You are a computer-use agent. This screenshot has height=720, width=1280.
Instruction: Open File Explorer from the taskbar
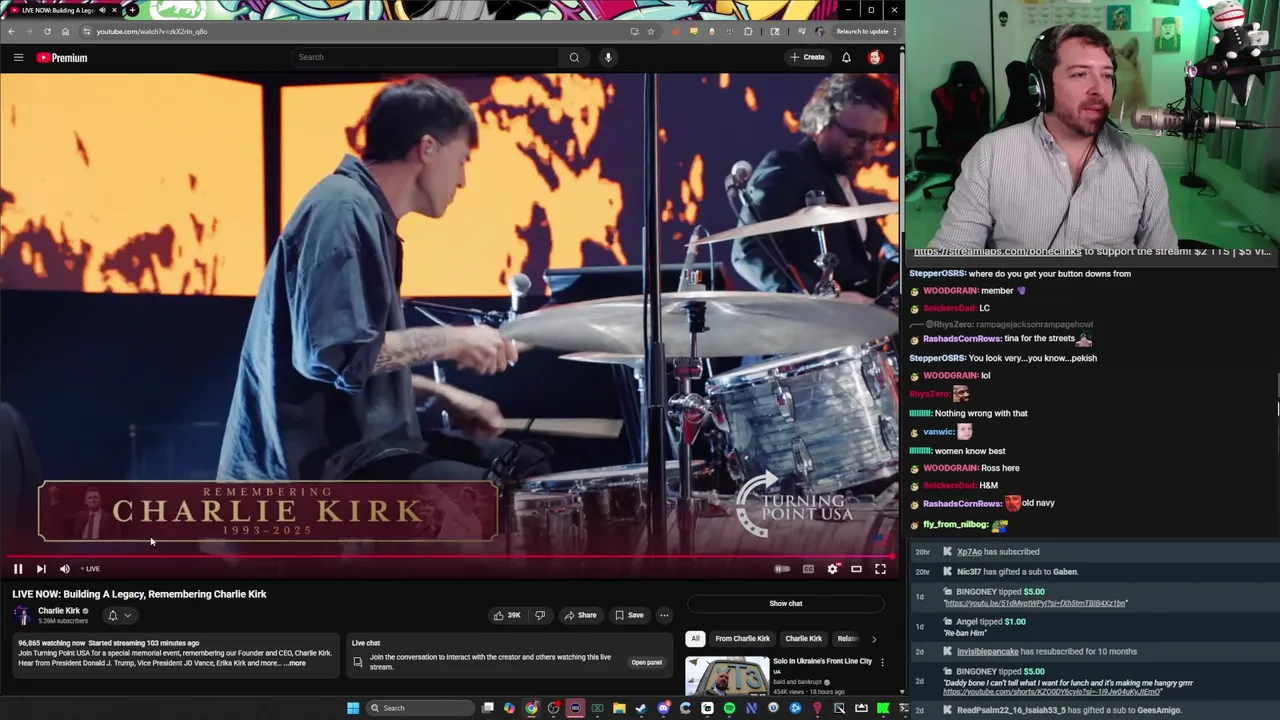tap(619, 708)
